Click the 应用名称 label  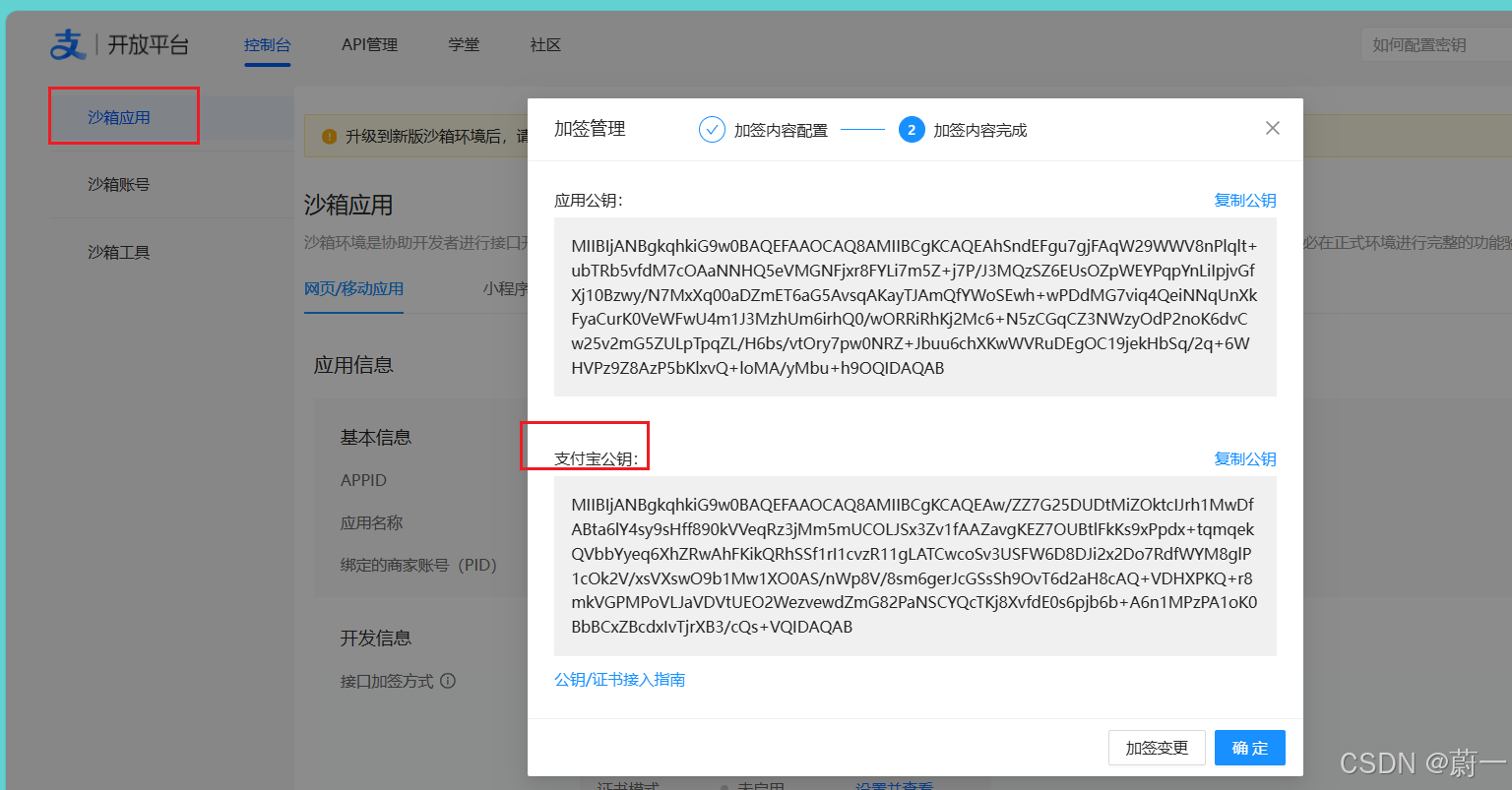point(372,522)
